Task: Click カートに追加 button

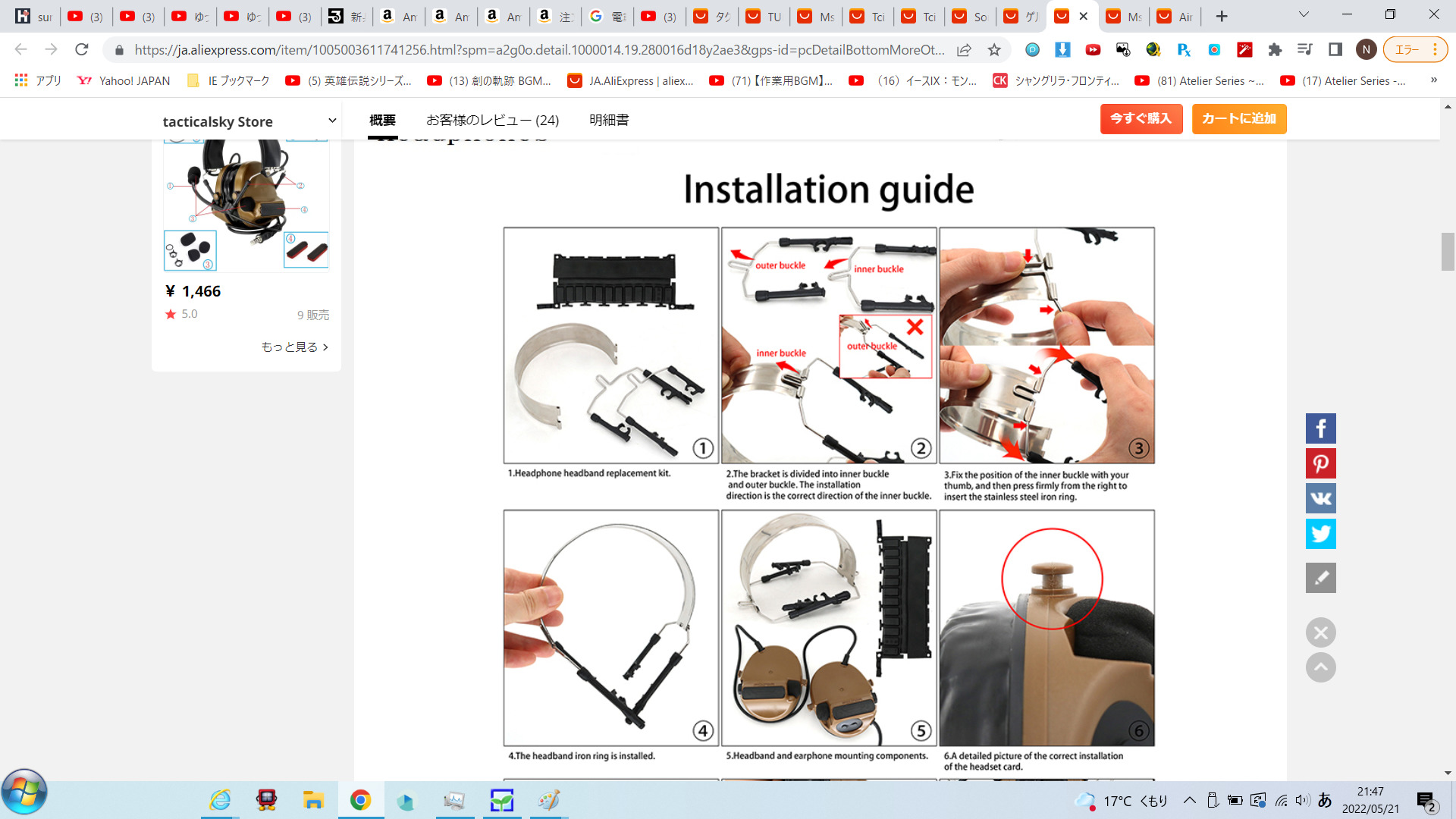Action: (1238, 119)
